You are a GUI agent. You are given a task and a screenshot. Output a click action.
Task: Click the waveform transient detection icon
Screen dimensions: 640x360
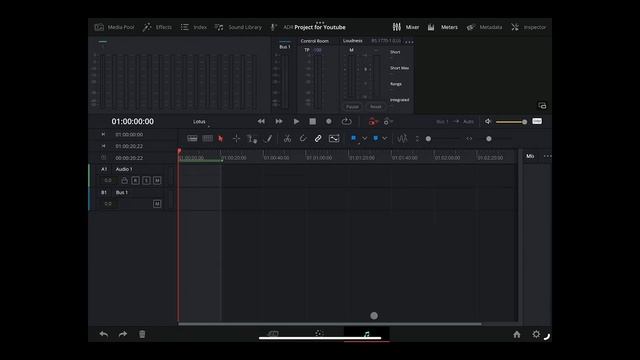click(x=402, y=139)
